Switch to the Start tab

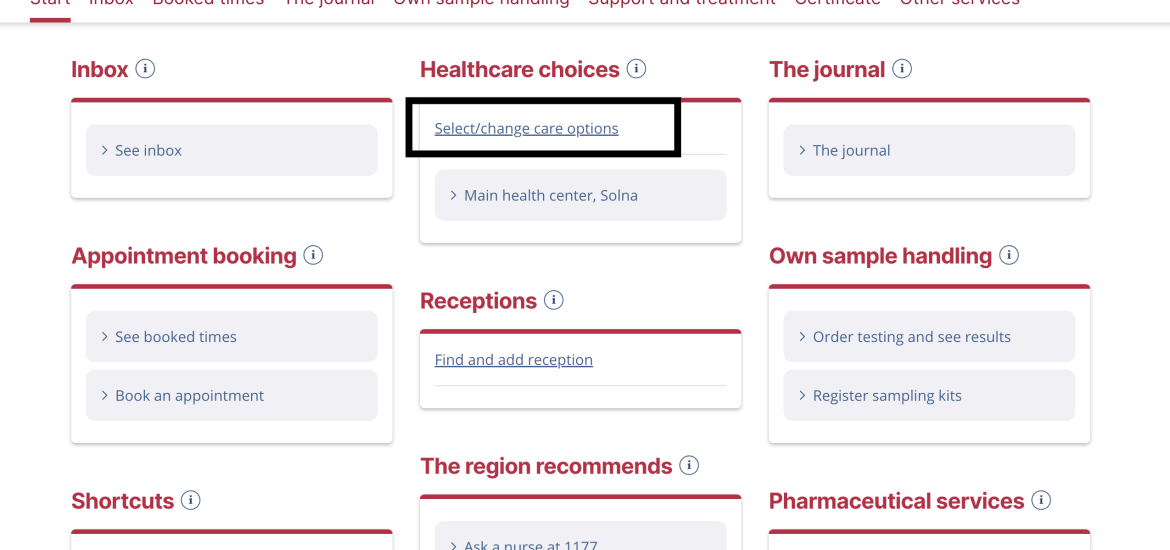click(50, 3)
